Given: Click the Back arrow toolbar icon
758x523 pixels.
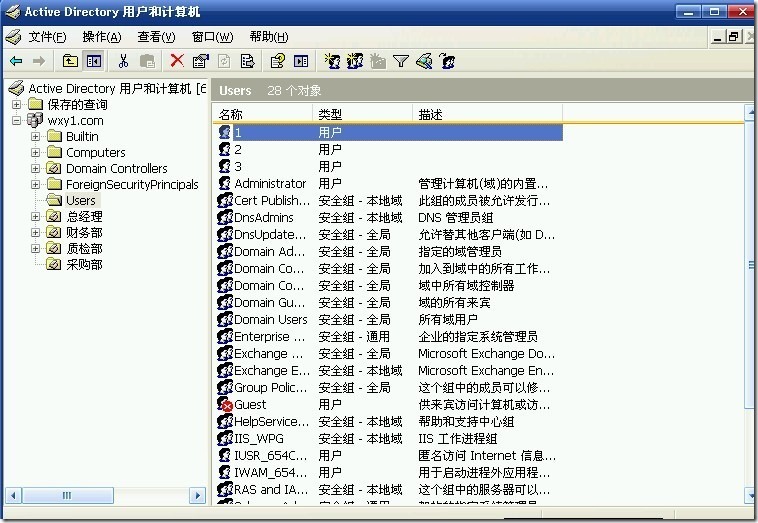Looking at the screenshot, I should coord(16,61).
